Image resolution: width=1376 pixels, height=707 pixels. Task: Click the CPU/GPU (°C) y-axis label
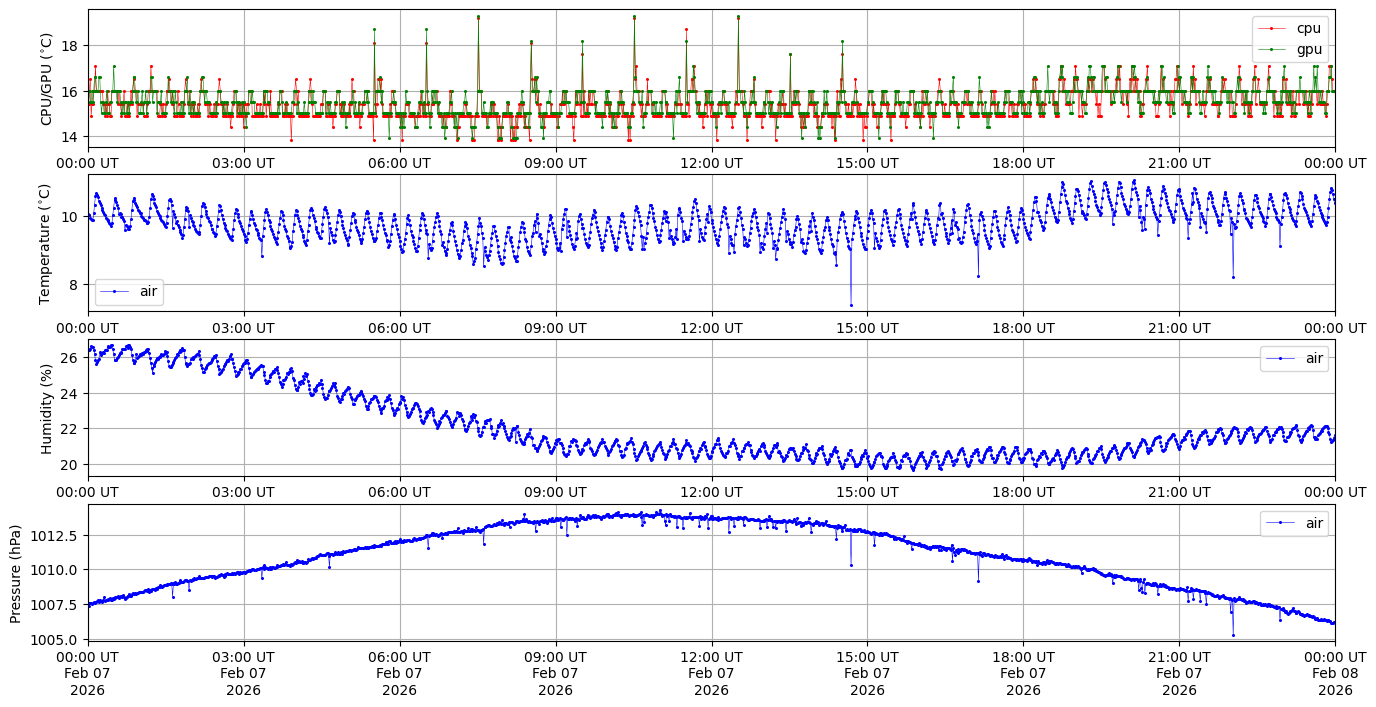45,78
